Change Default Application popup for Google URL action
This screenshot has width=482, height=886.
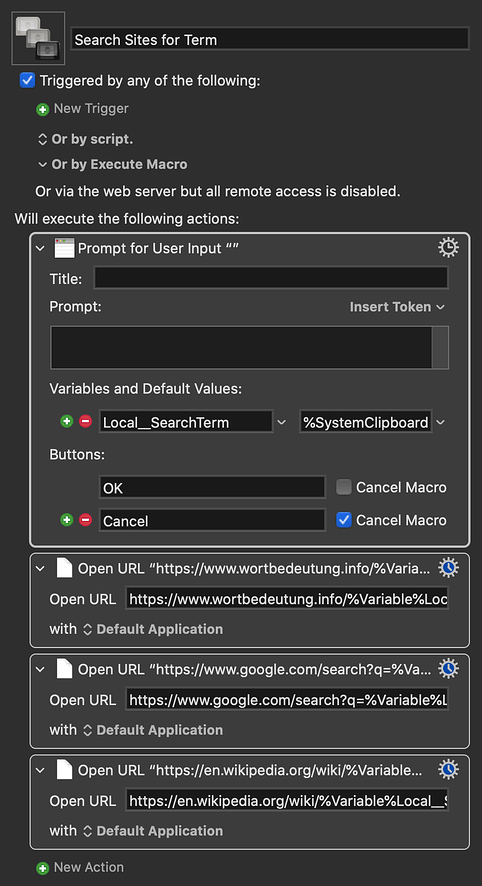point(153,730)
